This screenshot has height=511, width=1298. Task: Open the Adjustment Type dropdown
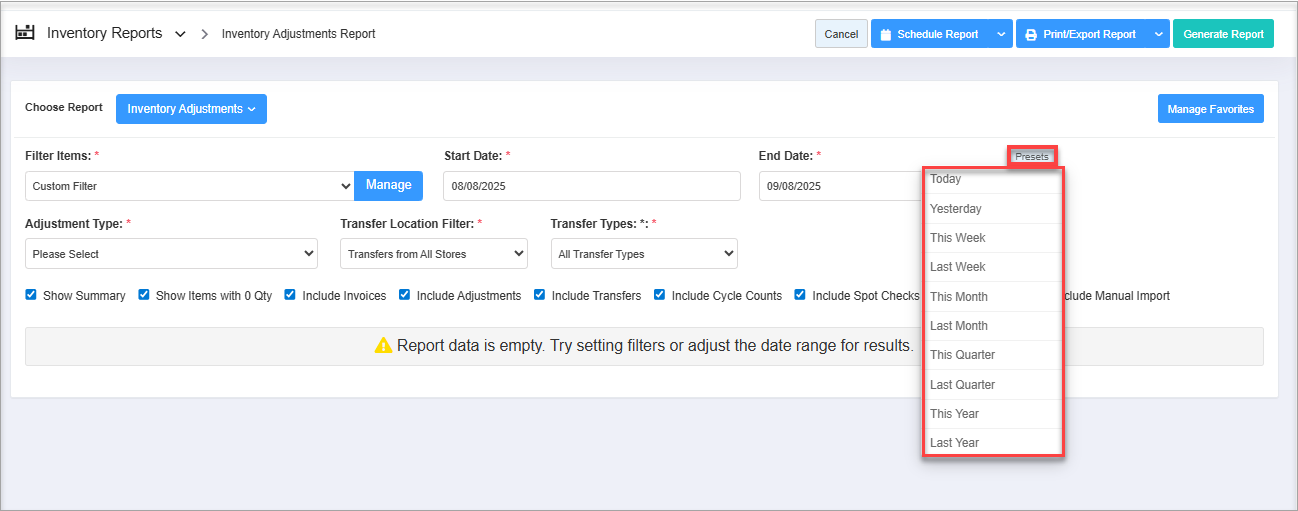(171, 254)
